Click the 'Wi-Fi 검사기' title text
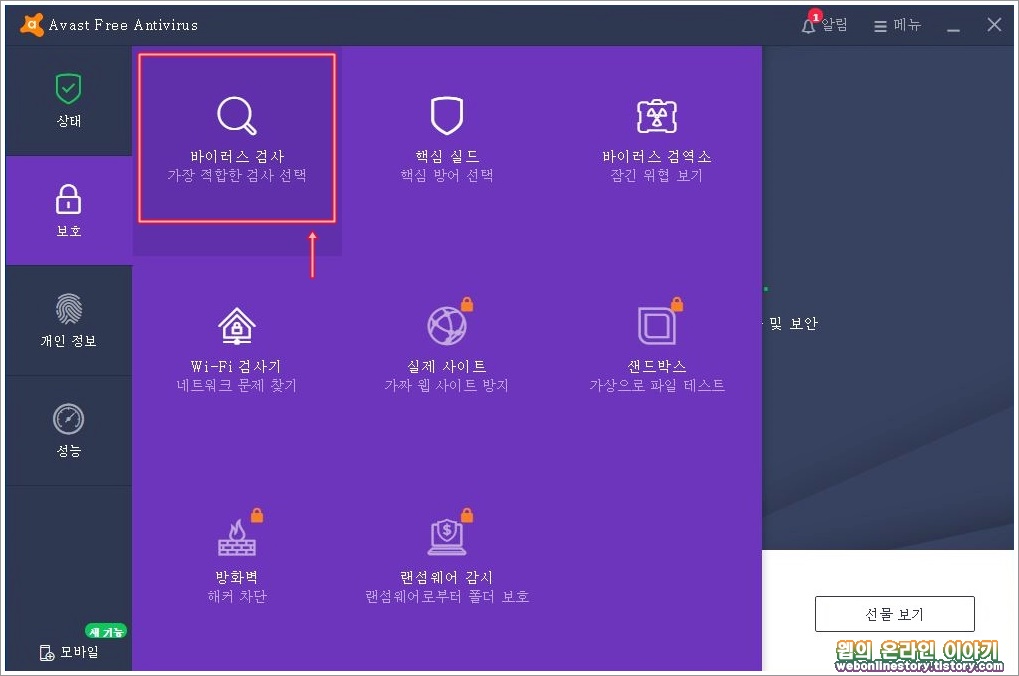Viewport: 1019px width, 676px height. (x=236, y=367)
